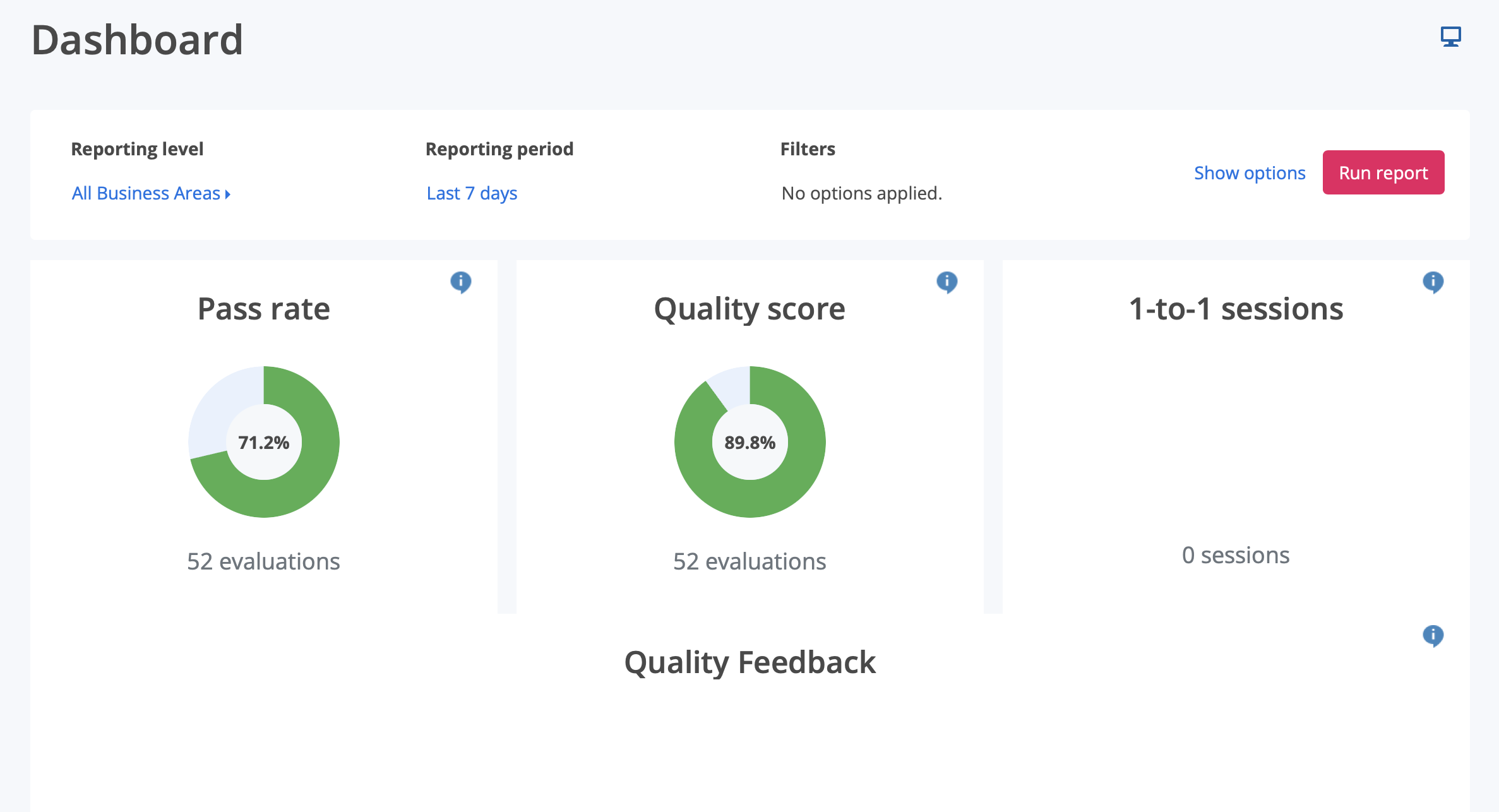Screen dimensions: 1499x812
Task: Expand the All Business Areas selector
Action: click(x=146, y=193)
